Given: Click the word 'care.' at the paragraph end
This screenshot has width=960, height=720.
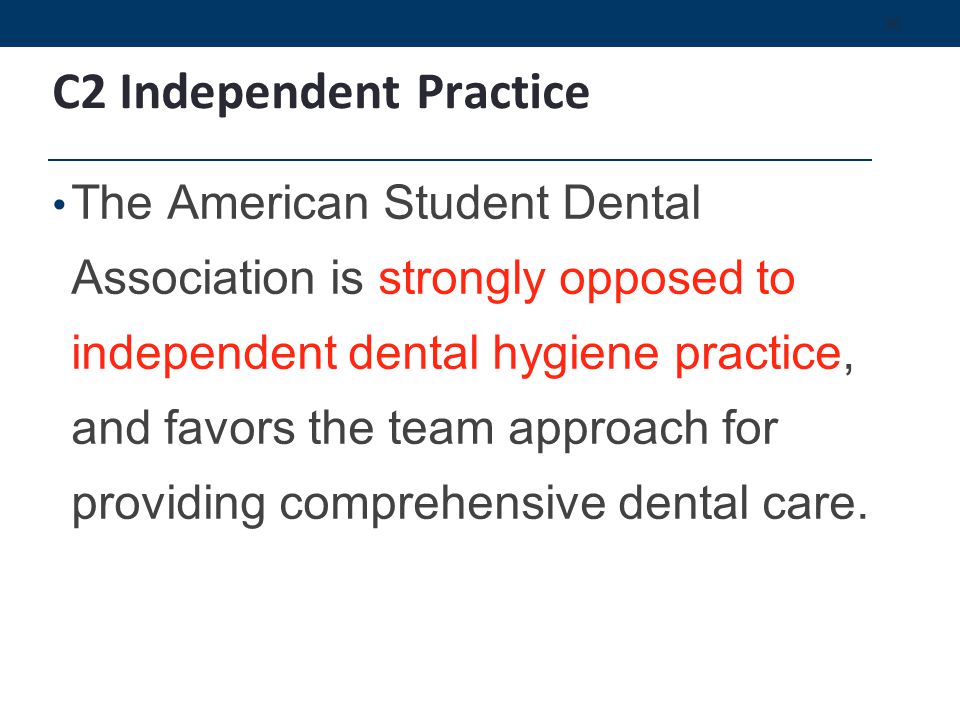Looking at the screenshot, I should click(x=815, y=506).
